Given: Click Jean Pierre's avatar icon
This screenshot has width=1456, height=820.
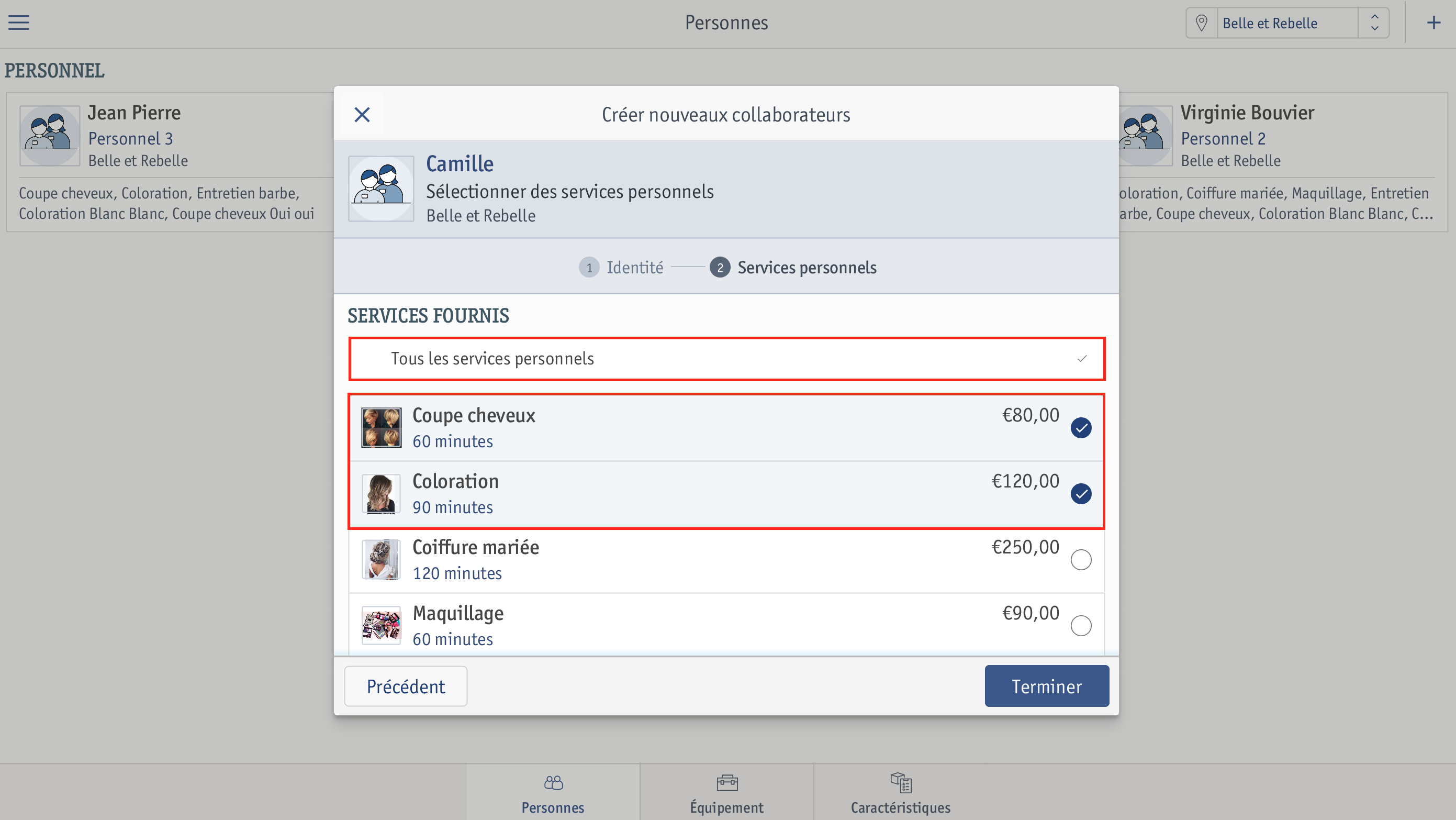Looking at the screenshot, I should pyautogui.click(x=50, y=135).
